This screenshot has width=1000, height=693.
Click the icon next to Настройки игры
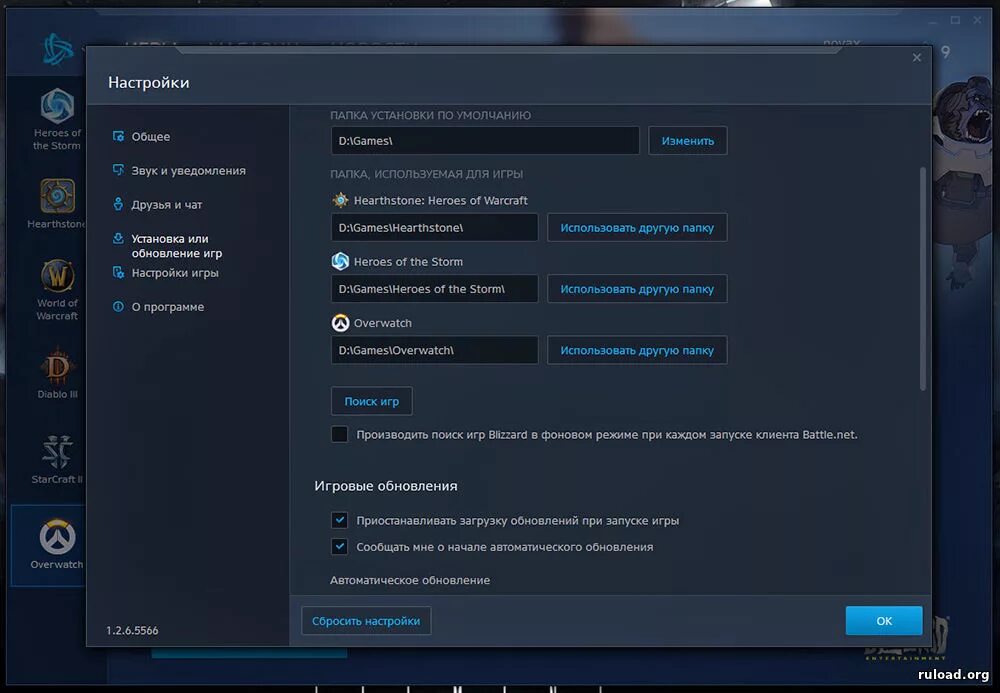pos(118,272)
